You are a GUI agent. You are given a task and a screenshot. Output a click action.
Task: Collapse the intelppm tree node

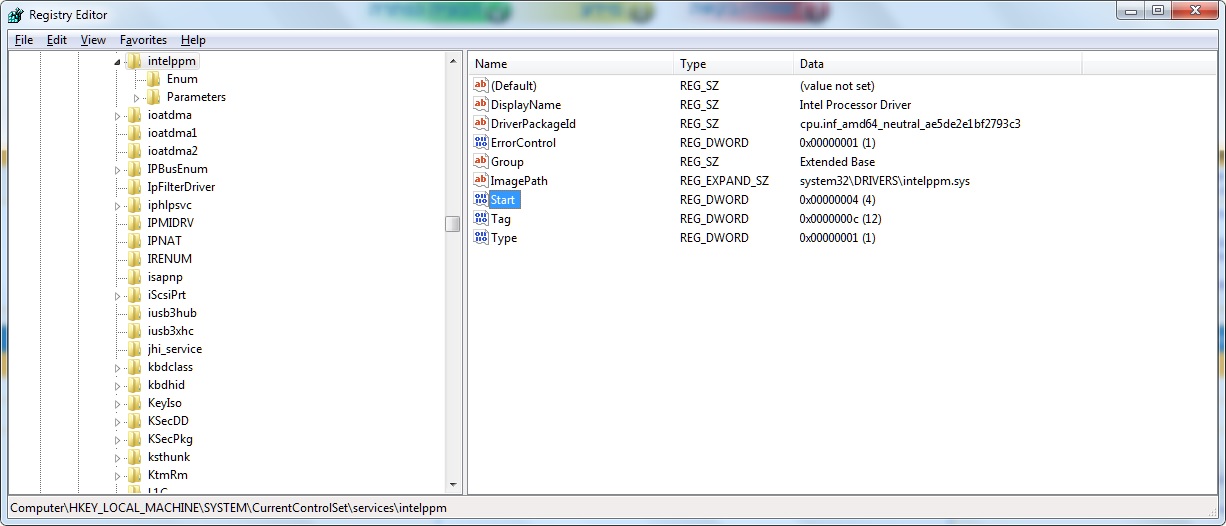click(x=118, y=62)
